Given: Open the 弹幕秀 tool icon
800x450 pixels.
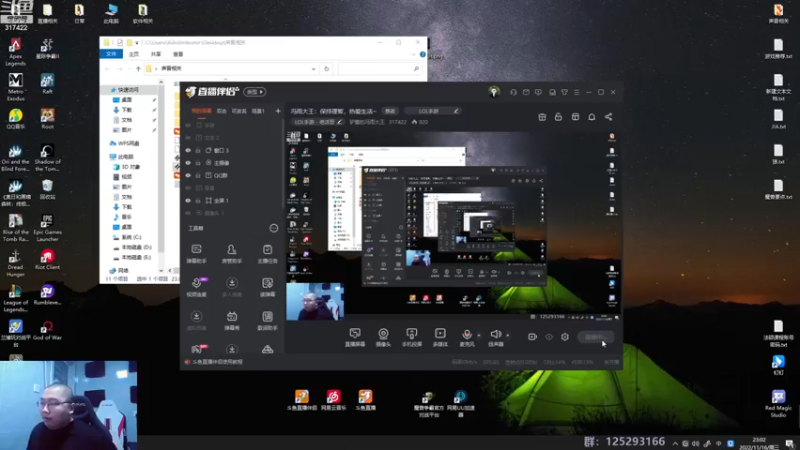Looking at the screenshot, I should click(232, 321).
